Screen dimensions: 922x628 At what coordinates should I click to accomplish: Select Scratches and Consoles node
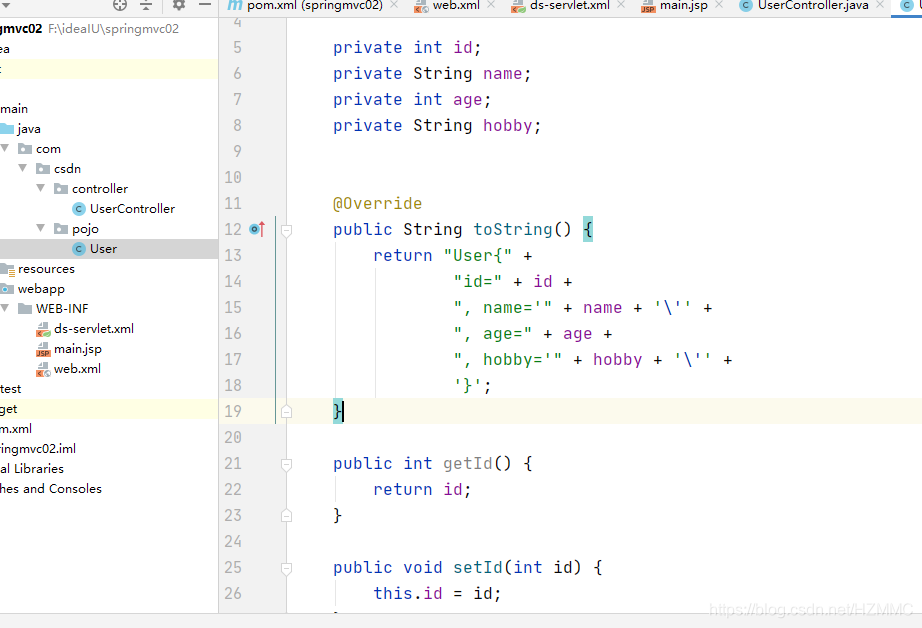pyautogui.click(x=51, y=489)
